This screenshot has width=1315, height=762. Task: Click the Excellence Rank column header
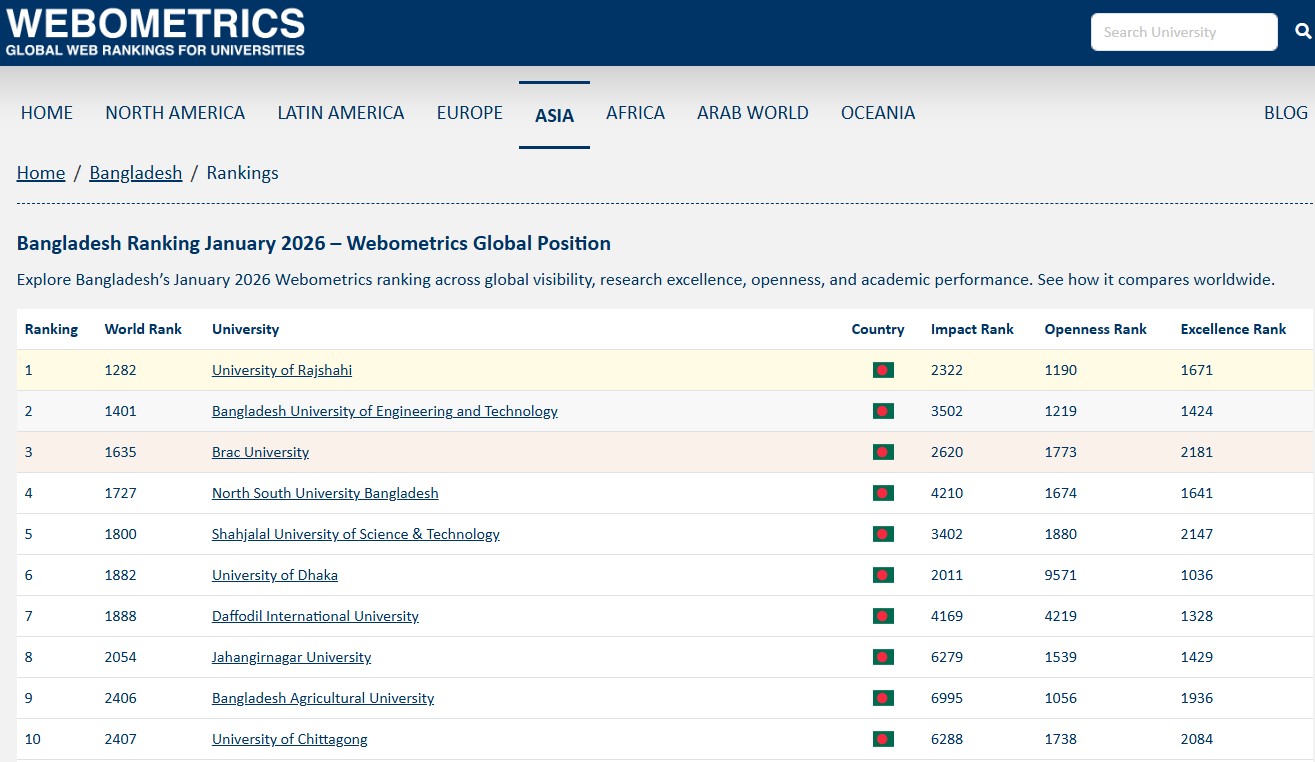tap(1233, 329)
